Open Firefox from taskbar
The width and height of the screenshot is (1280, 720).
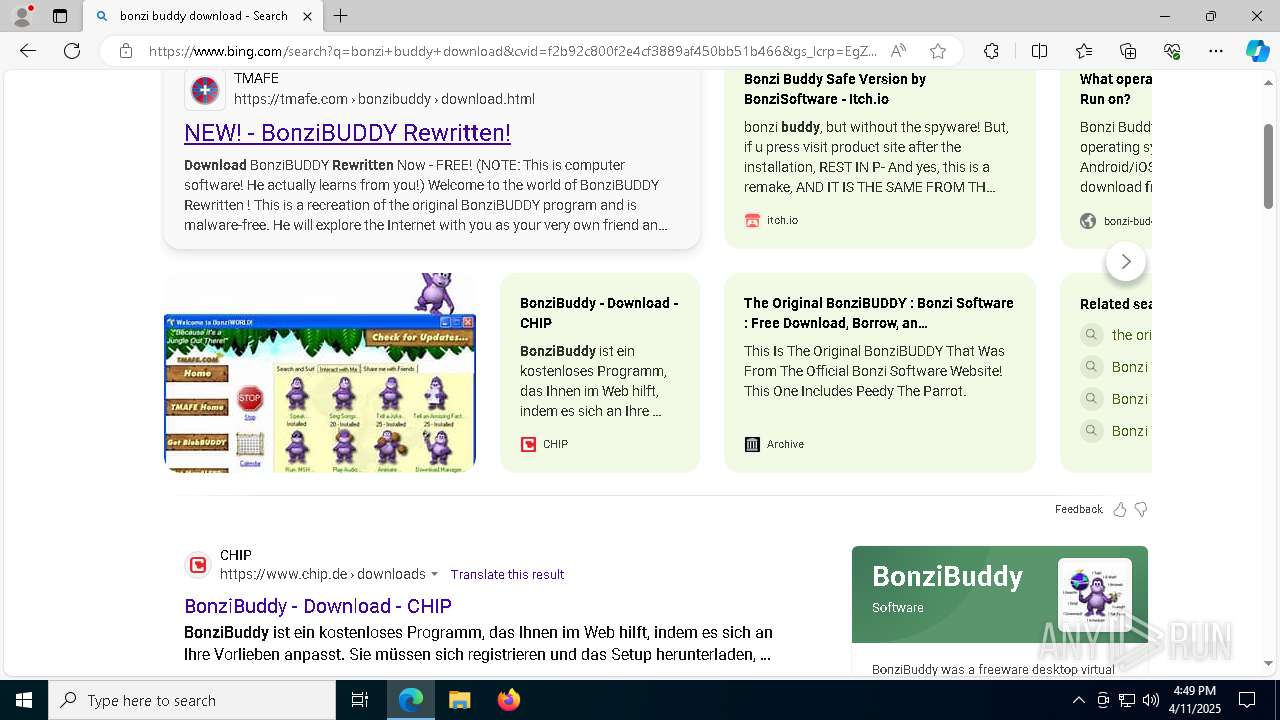point(508,700)
